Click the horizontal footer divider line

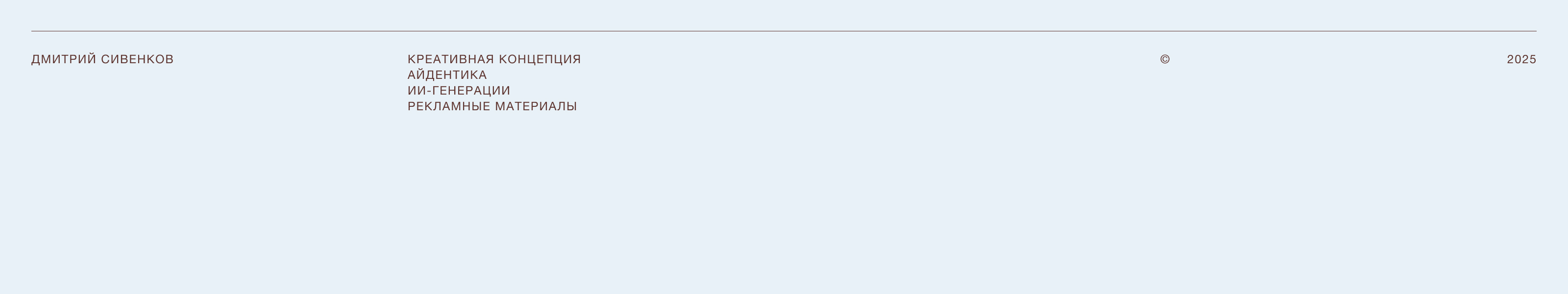(x=784, y=31)
